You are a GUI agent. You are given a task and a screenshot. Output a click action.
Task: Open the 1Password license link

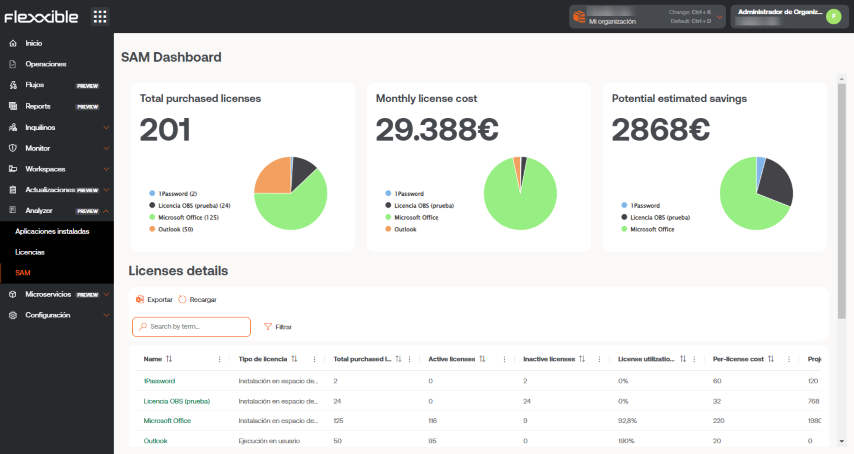tap(160, 381)
